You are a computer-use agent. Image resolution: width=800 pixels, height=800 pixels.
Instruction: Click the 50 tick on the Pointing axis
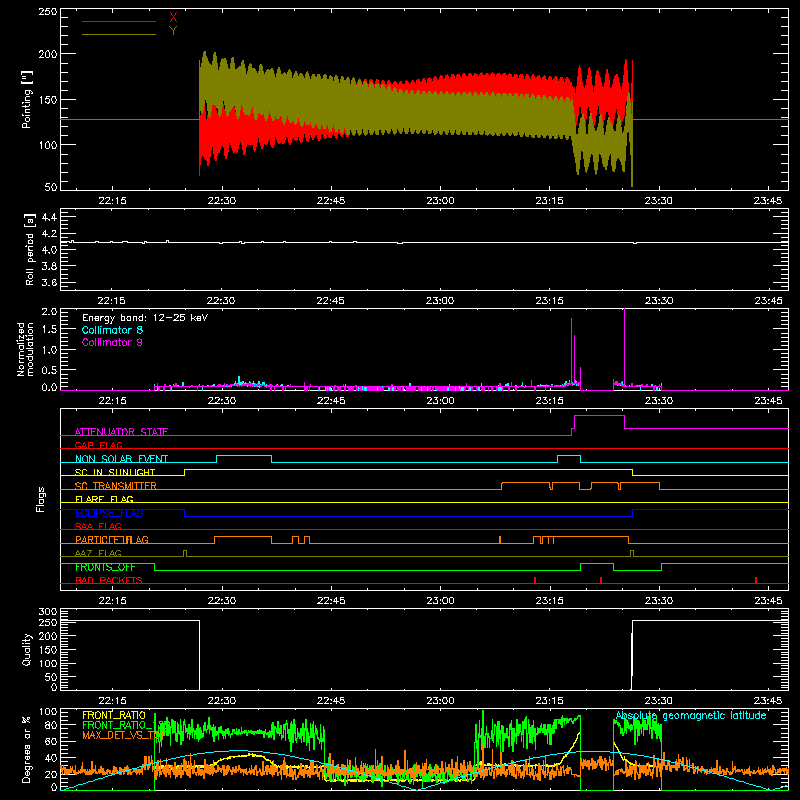[51, 187]
